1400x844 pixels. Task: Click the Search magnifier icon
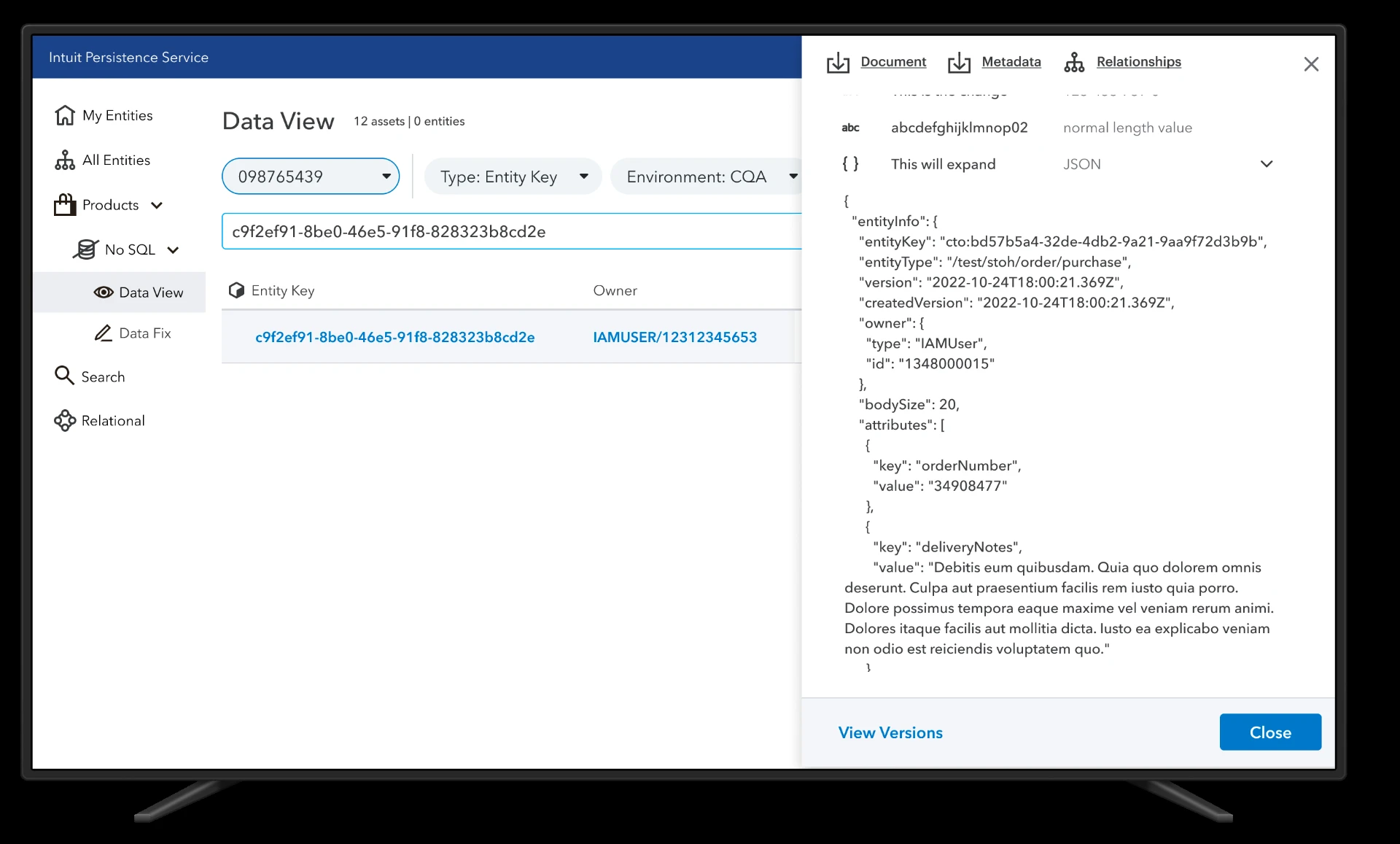[64, 376]
